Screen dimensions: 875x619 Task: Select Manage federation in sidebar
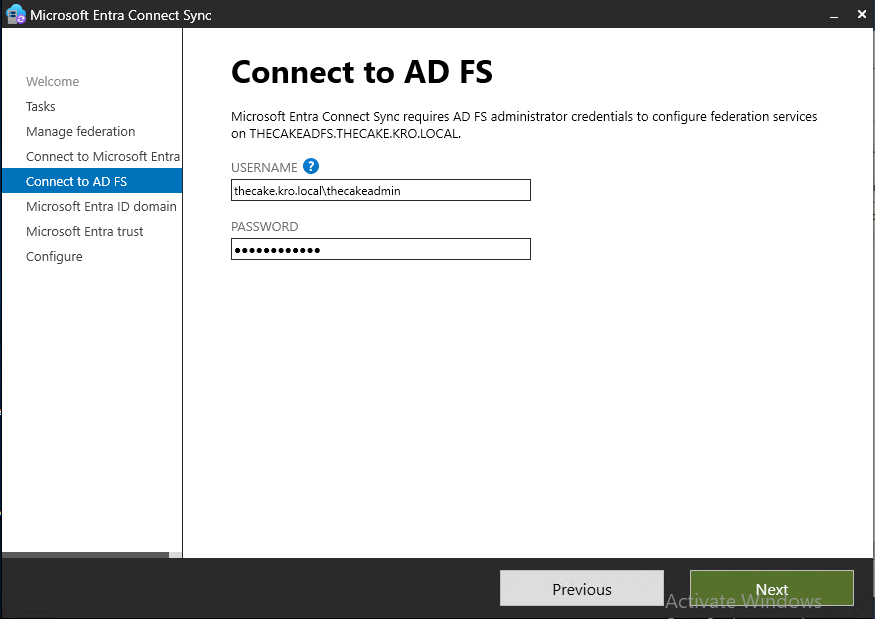[x=80, y=132]
